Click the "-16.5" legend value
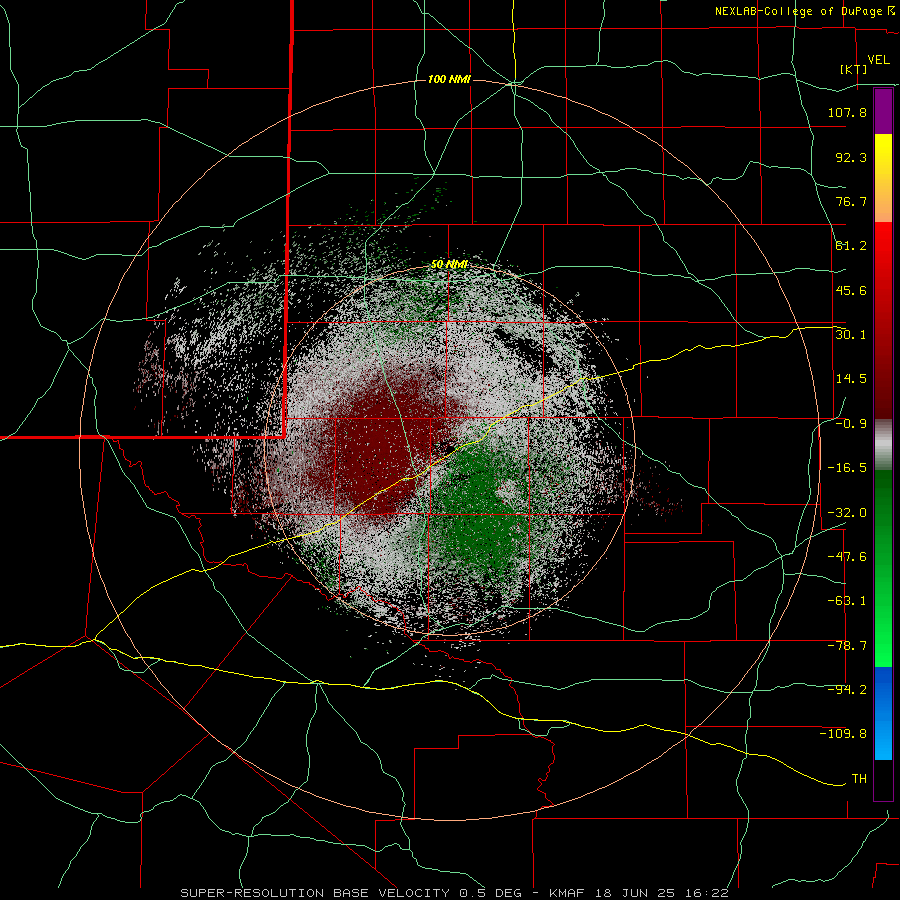 tap(847, 468)
